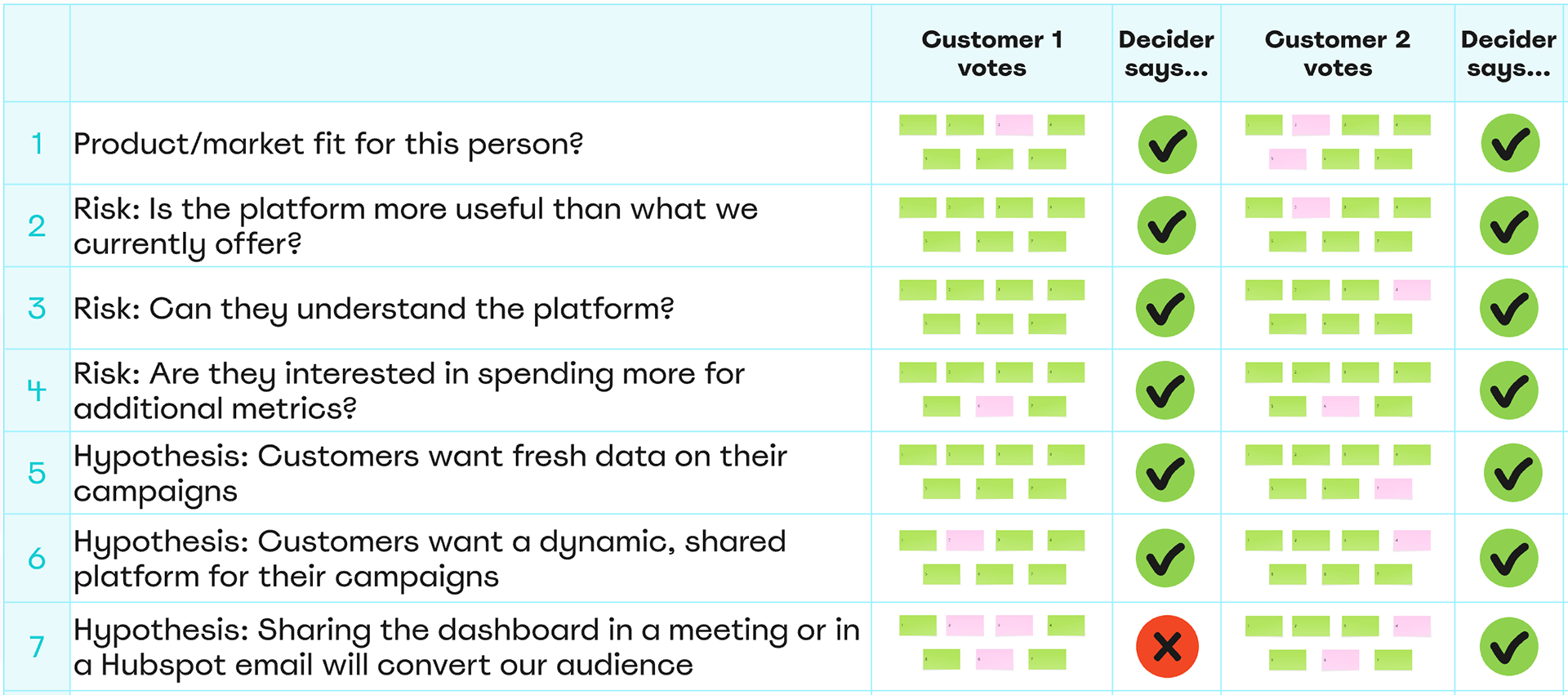The width and height of the screenshot is (1568, 695).
Task: Click Customer 1 decider checkmark for fresh data hypothesis
Action: tap(1165, 473)
